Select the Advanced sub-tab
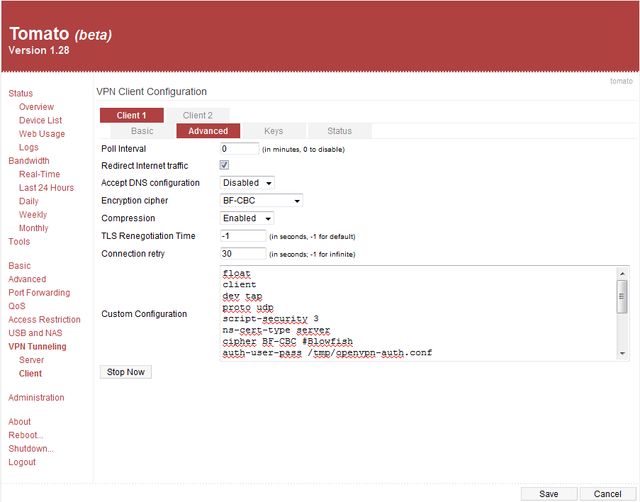The width and height of the screenshot is (640, 502). [x=208, y=131]
